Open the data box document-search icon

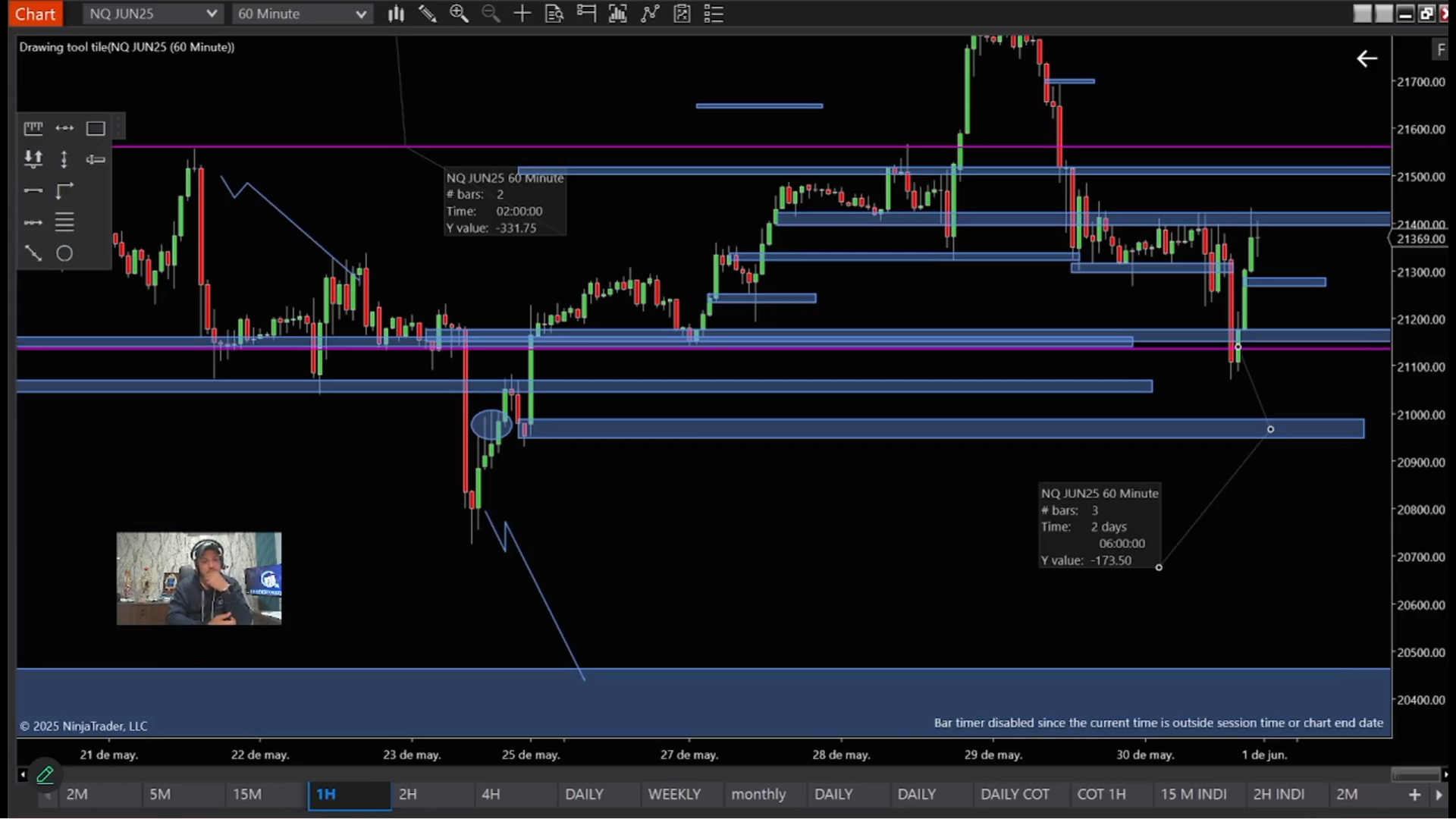pos(554,14)
